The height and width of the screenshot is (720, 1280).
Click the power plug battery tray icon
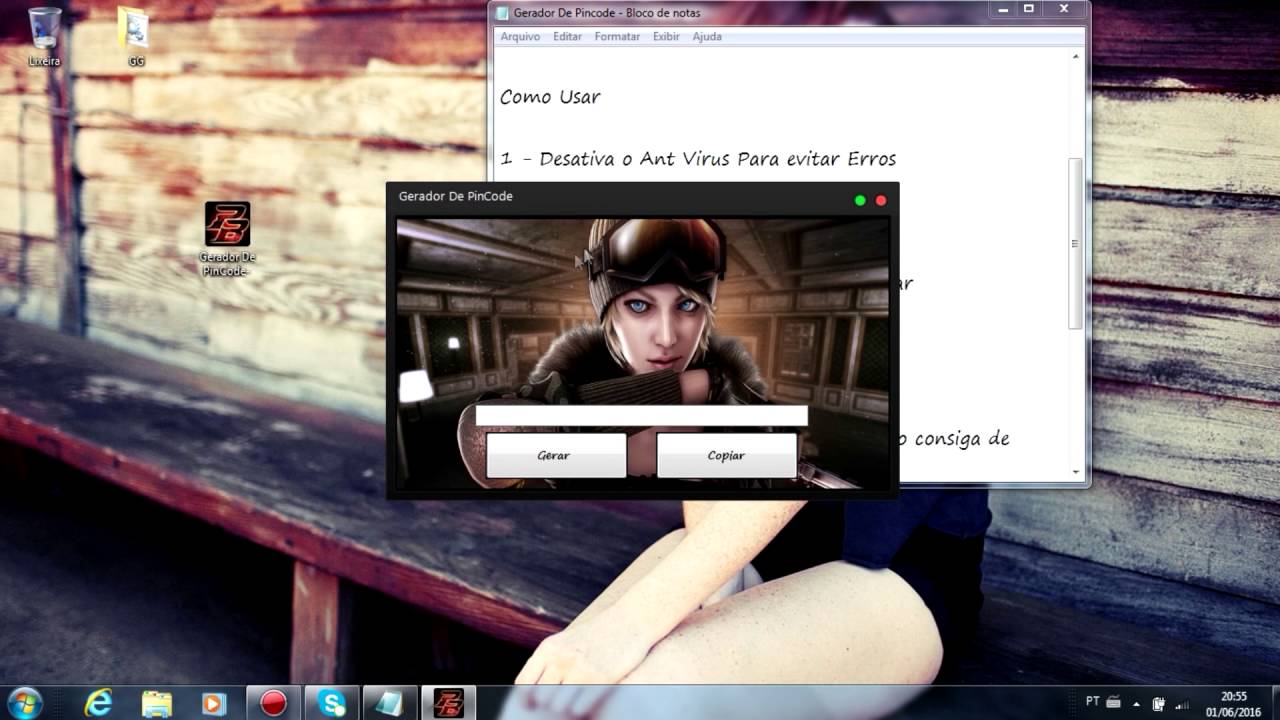(1160, 703)
